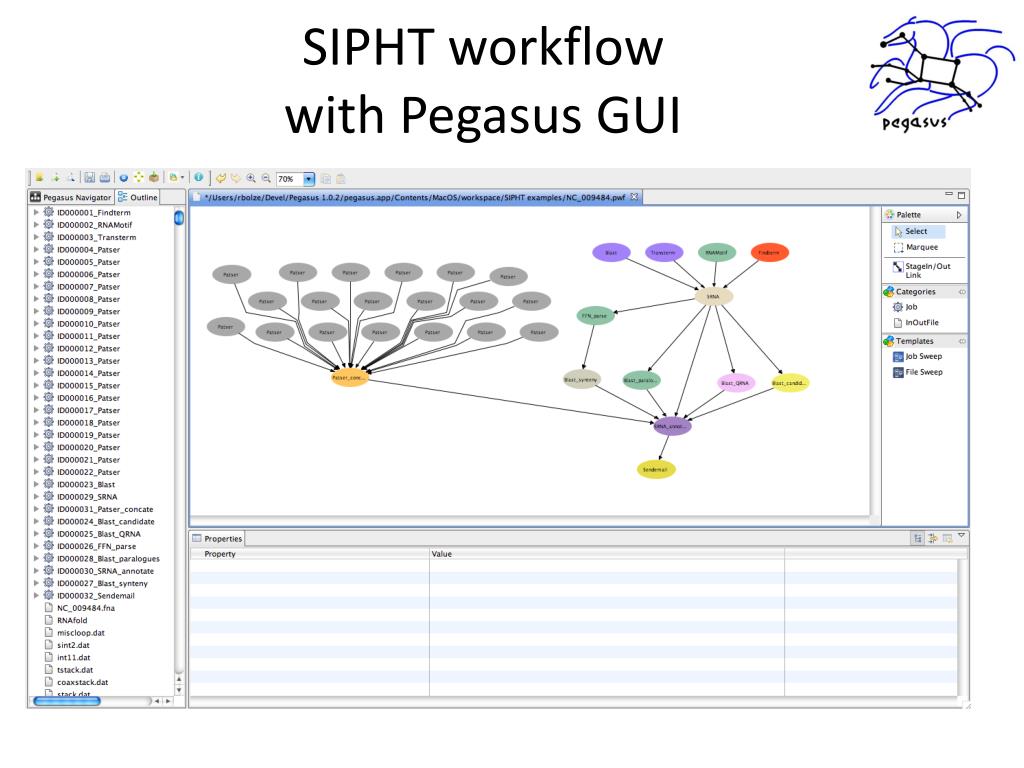Select miscloop.dat file in tree
The height and width of the screenshot is (768, 1024).
click(x=80, y=633)
